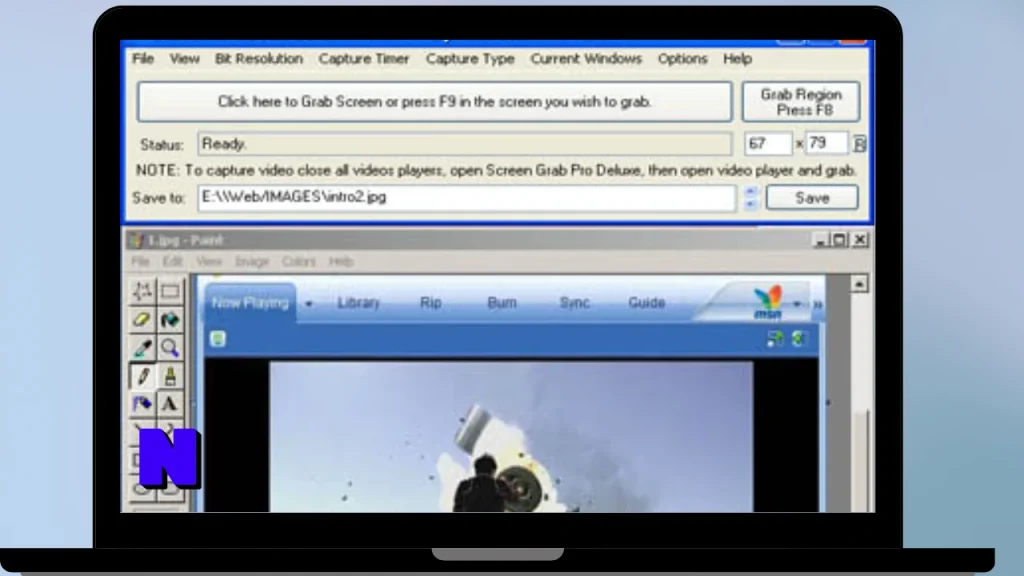Click the Save button
This screenshot has height=576, width=1024.
812,198
